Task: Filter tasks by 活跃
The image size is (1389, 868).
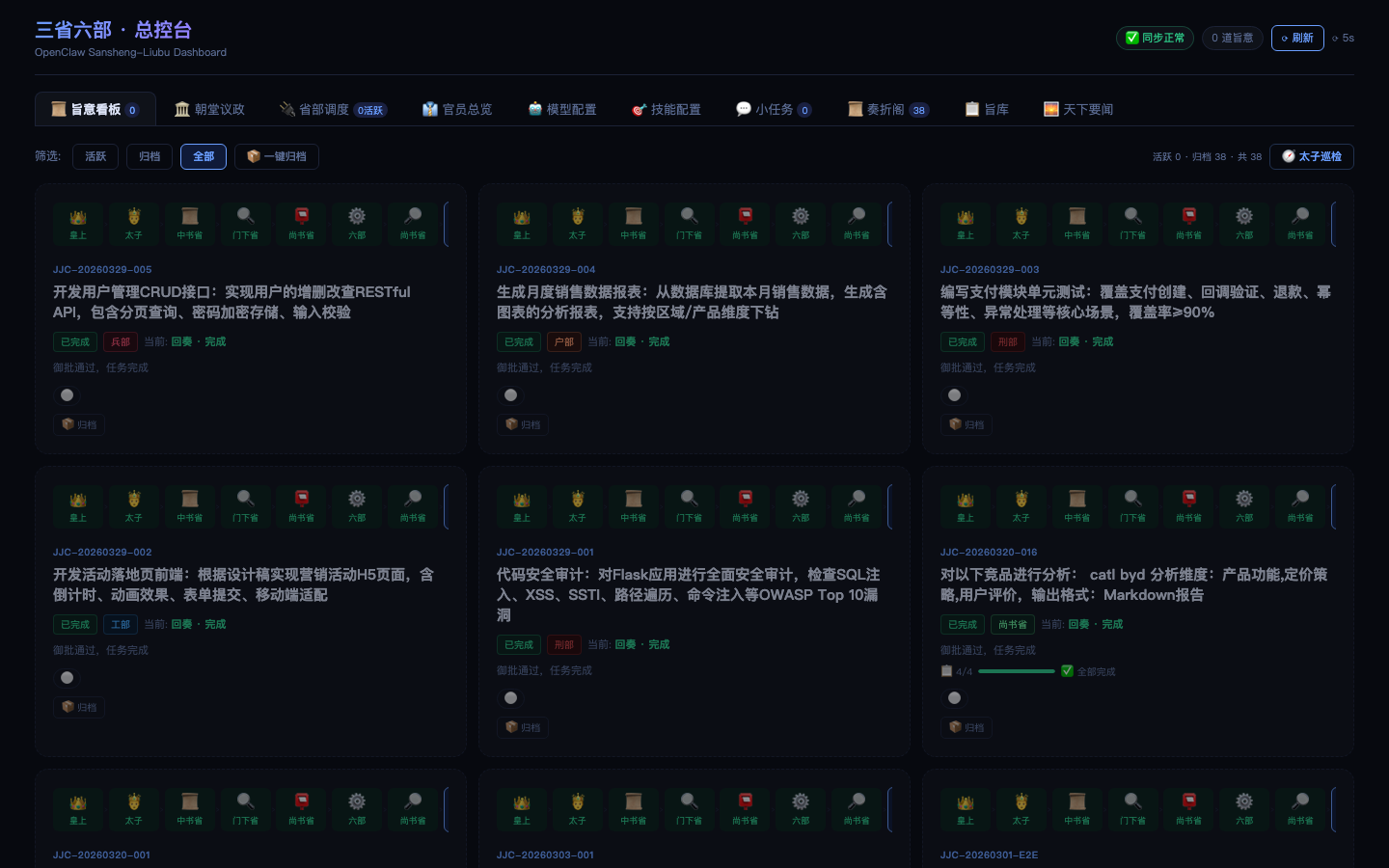Action: 95,156
